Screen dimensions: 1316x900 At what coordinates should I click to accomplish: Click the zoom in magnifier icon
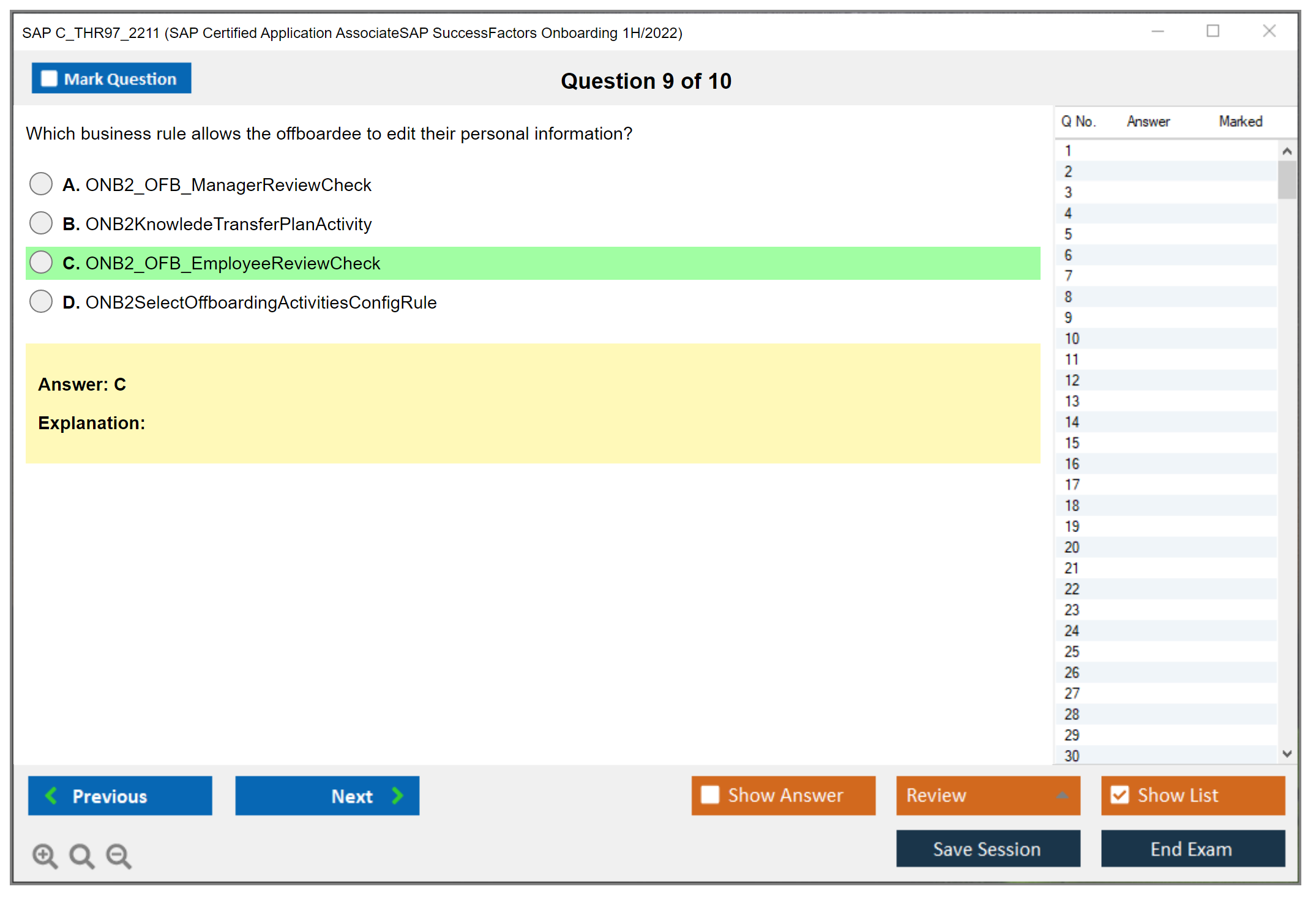(x=45, y=855)
